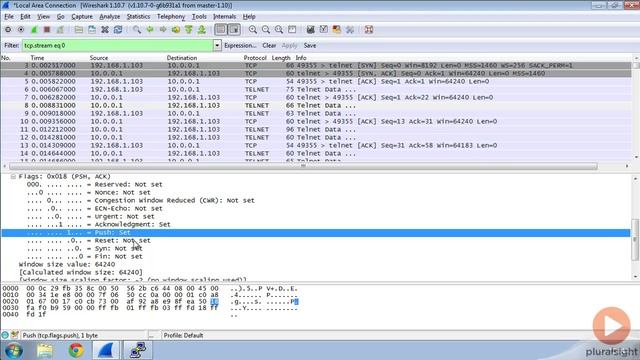Viewport: 640px width, 360px height.
Task: Open help (lifebuoy icon)
Action: [x=369, y=29]
